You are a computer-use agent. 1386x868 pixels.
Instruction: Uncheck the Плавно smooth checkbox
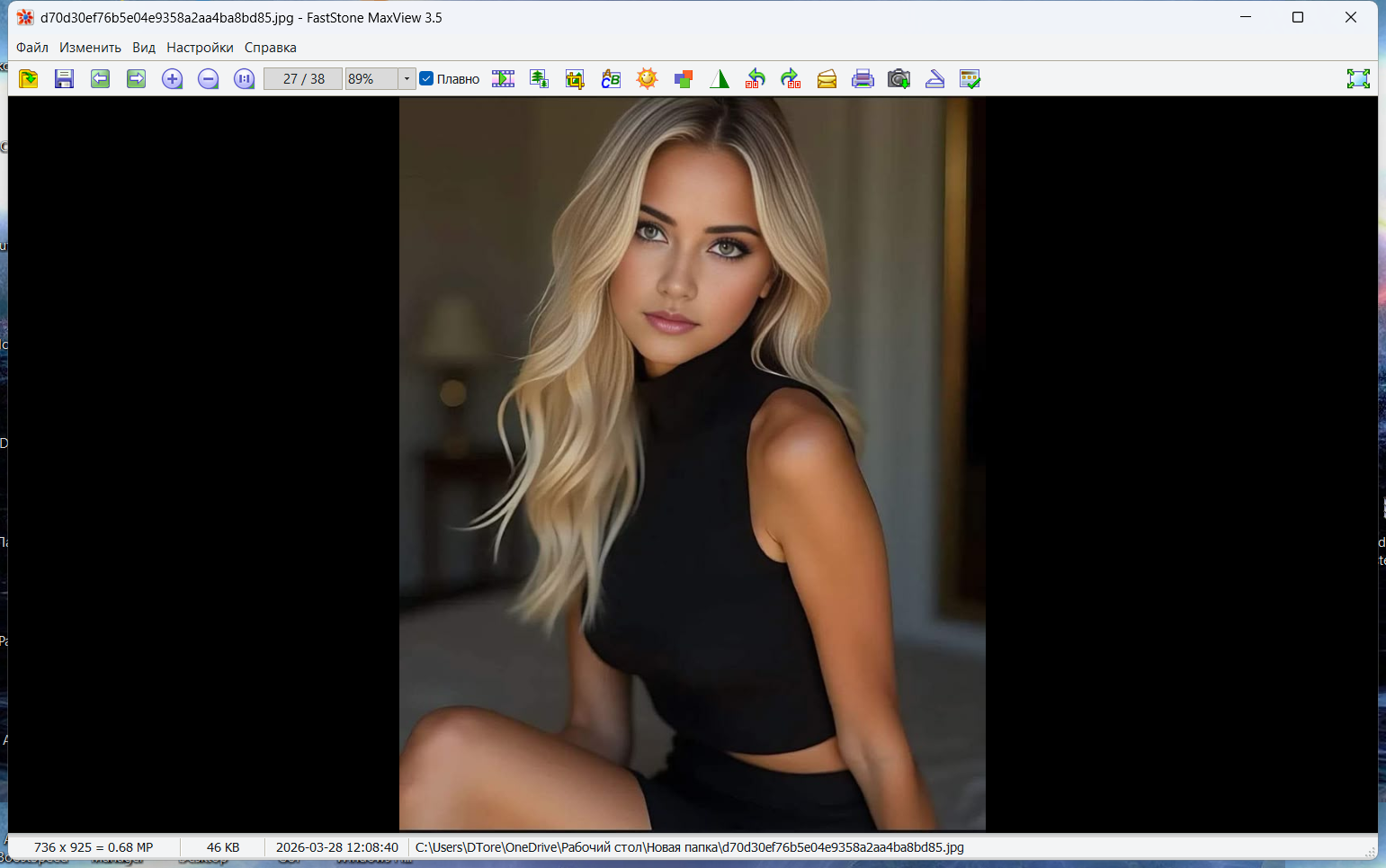[427, 79]
